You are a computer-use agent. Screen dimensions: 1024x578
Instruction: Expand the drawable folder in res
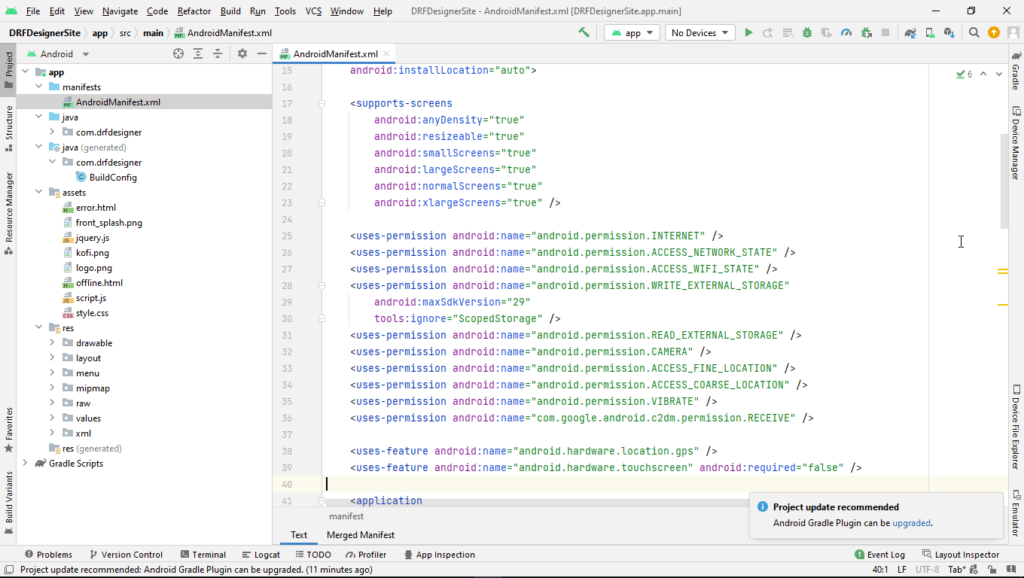click(x=52, y=343)
